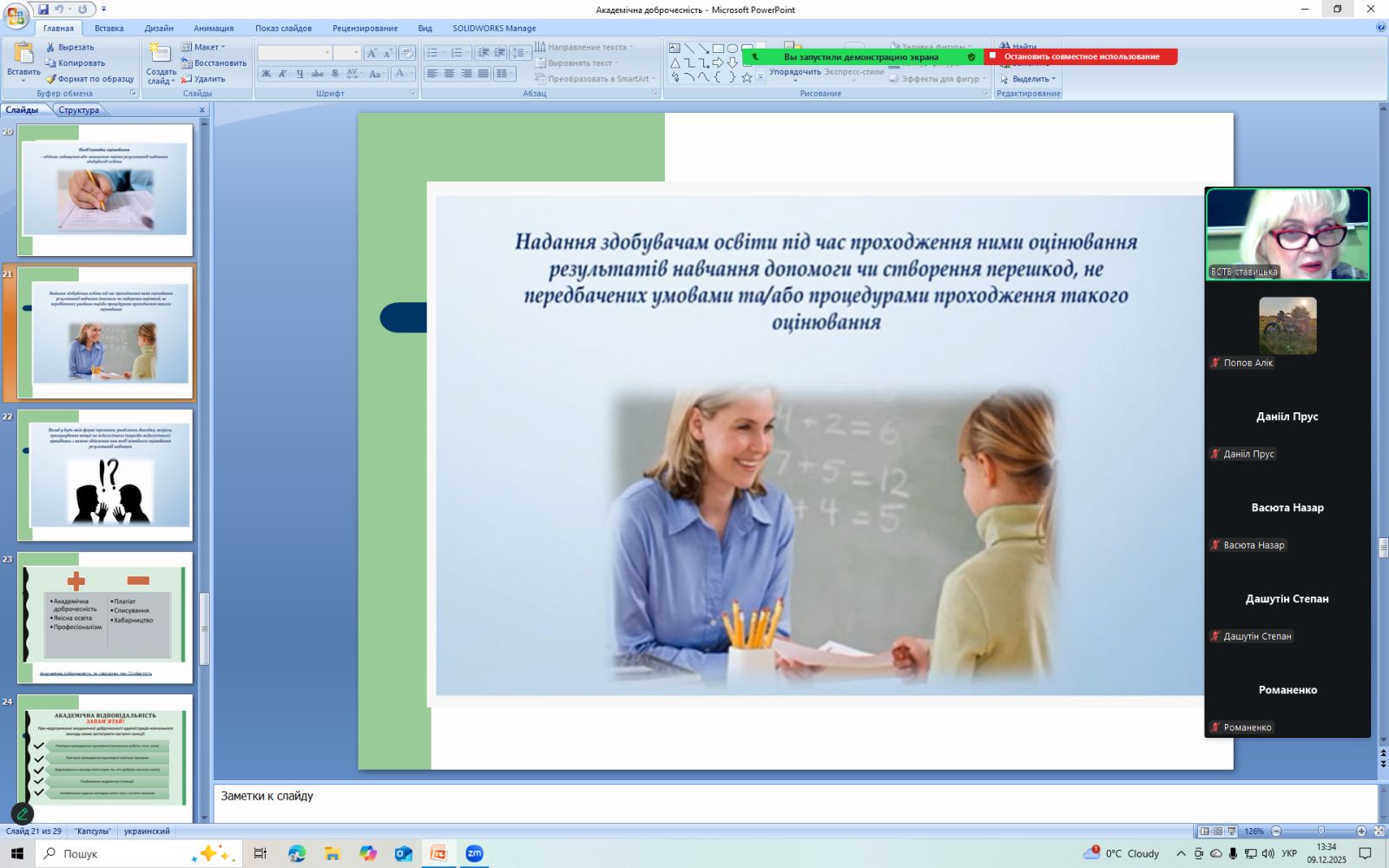This screenshot has height=868, width=1389.
Task: Click the Delete slide (Удалить) icon
Action: point(186,79)
